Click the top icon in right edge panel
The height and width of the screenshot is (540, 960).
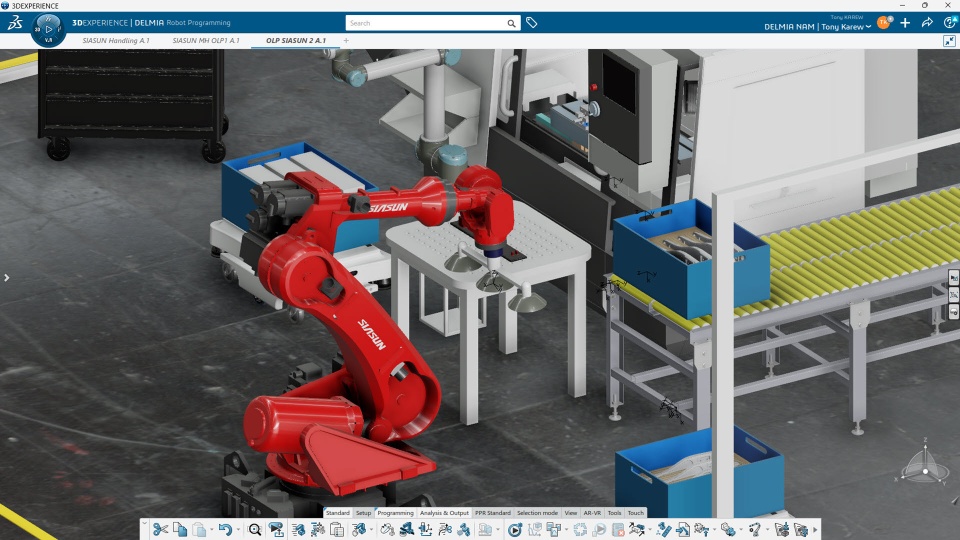954,278
